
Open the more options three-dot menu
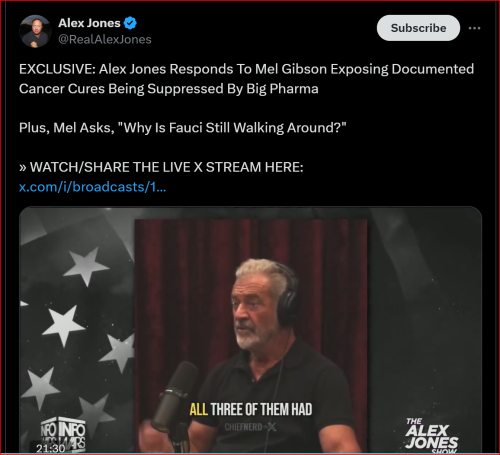pos(474,28)
